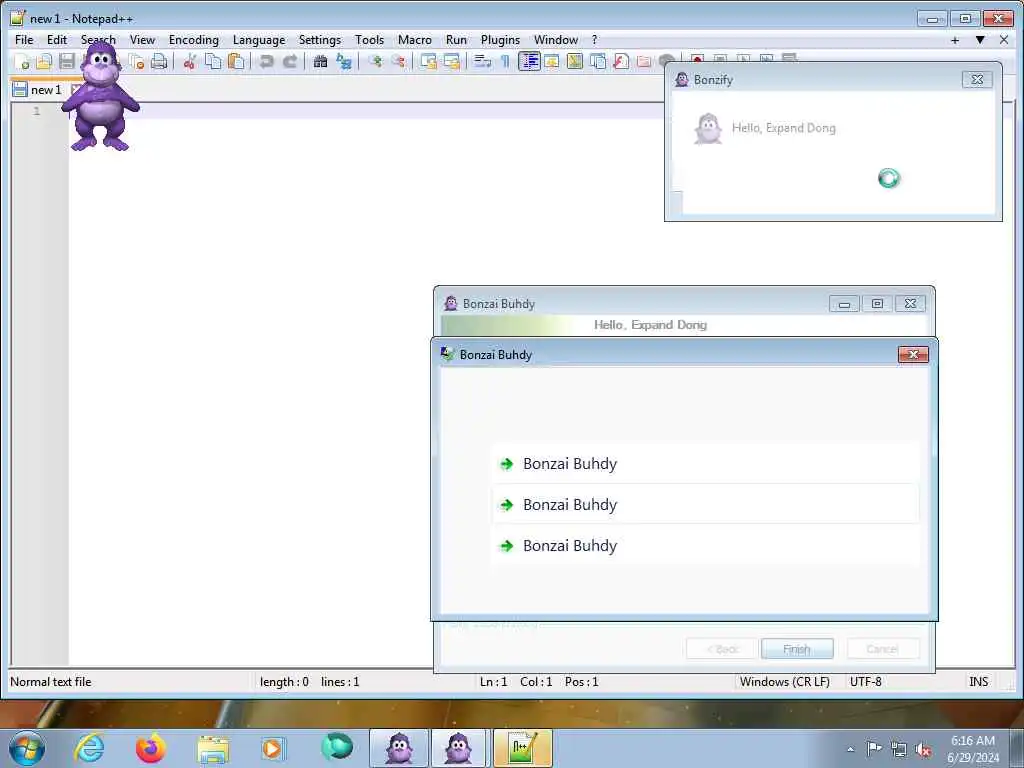Click the Print toolbar icon
1024x768 pixels.
tap(159, 61)
